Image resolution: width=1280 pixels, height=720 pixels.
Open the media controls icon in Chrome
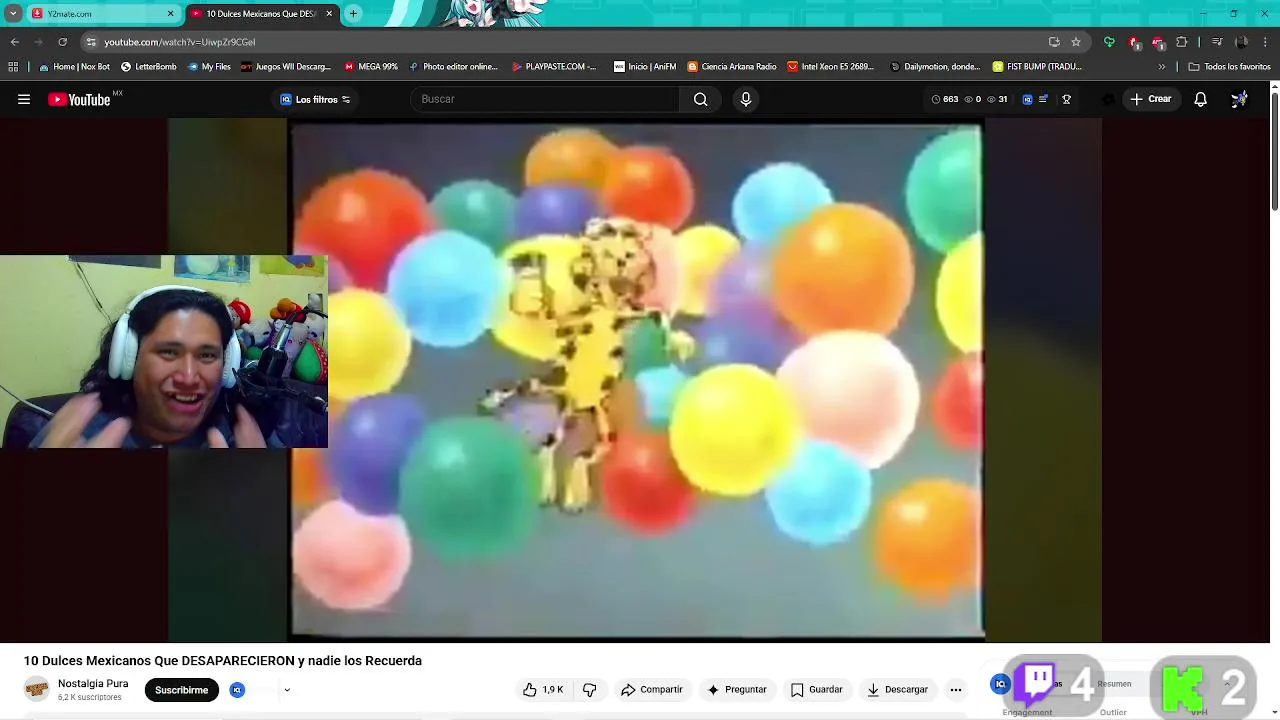click(x=1217, y=42)
